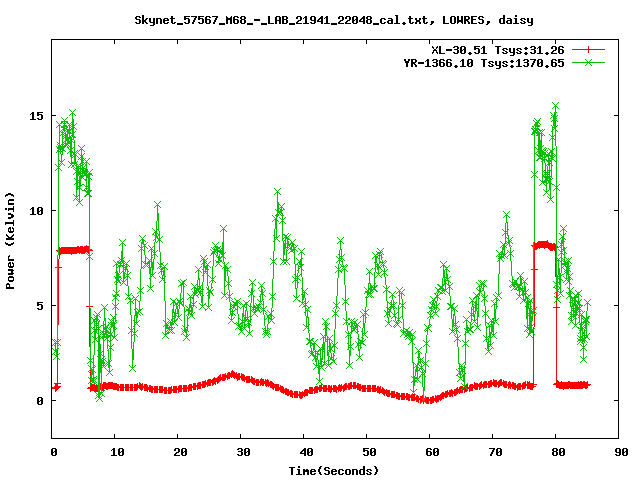This screenshot has width=640, height=480.
Task: Click the Power (Kelvin) axis label
Action: click(x=10, y=241)
